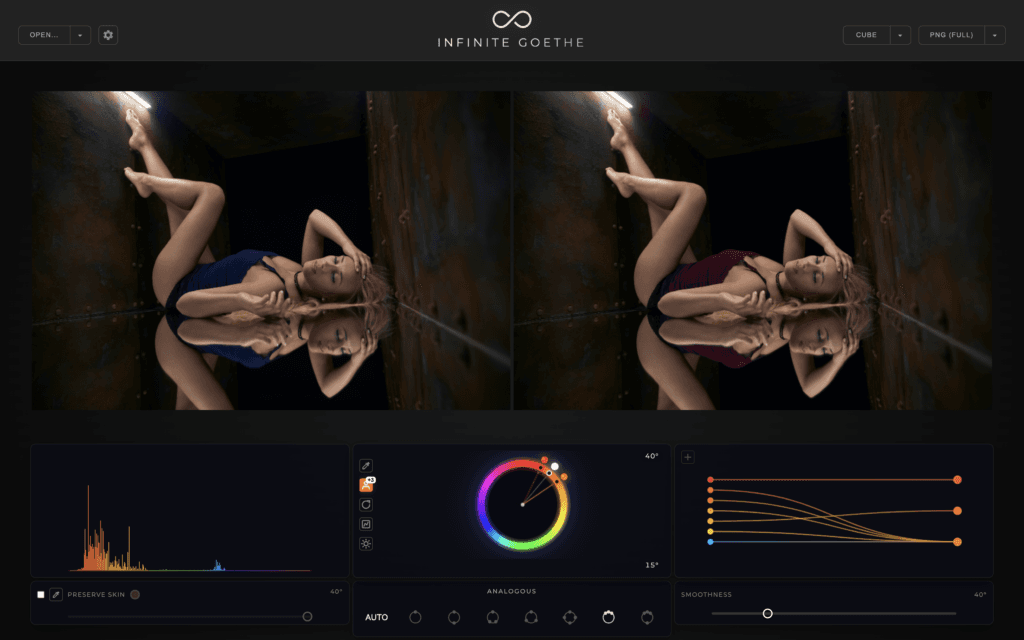Click the PRESERVE SKIN label

tap(96, 594)
